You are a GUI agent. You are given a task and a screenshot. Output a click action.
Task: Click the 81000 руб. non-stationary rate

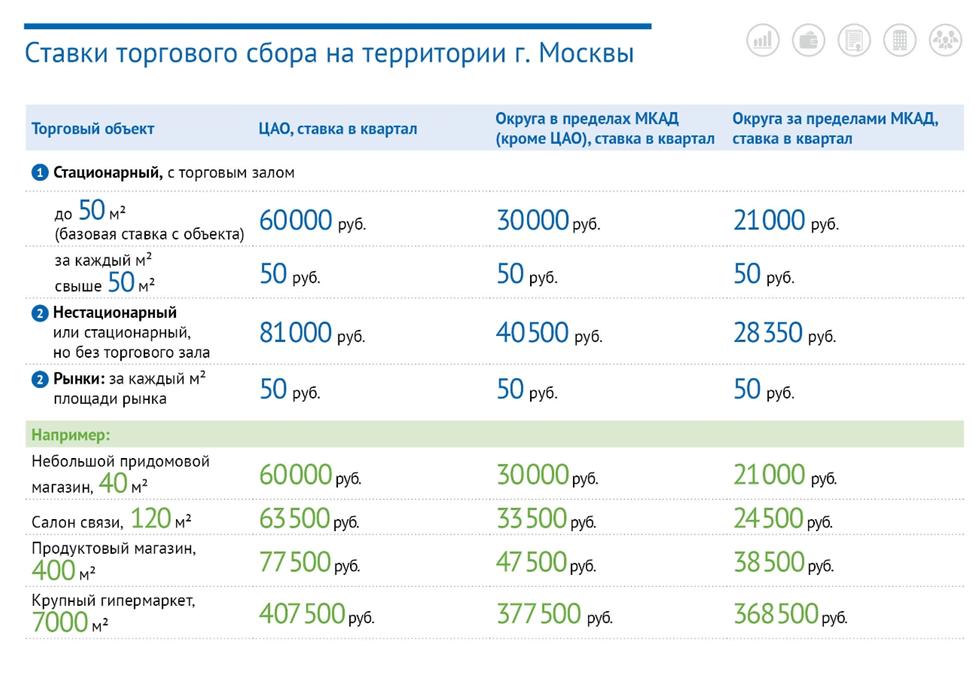pos(312,333)
